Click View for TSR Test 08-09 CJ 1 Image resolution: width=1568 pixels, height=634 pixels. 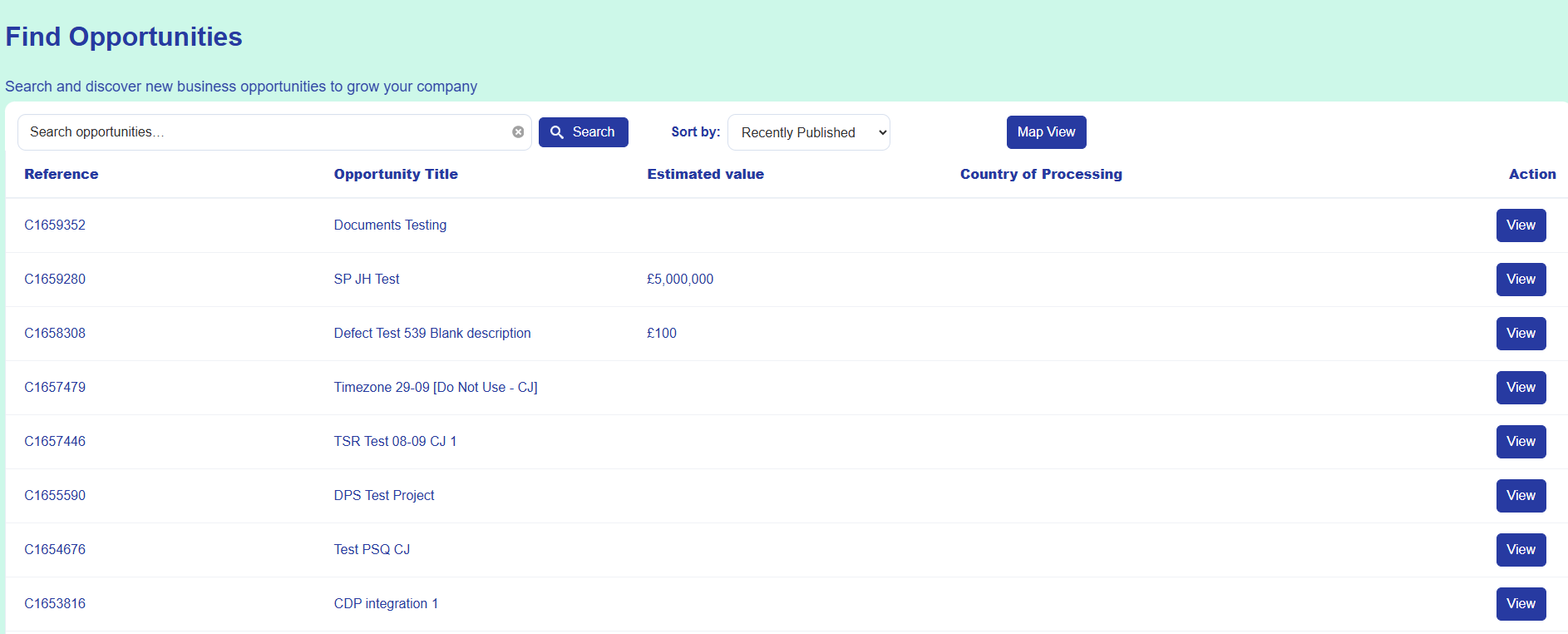[x=1521, y=442]
